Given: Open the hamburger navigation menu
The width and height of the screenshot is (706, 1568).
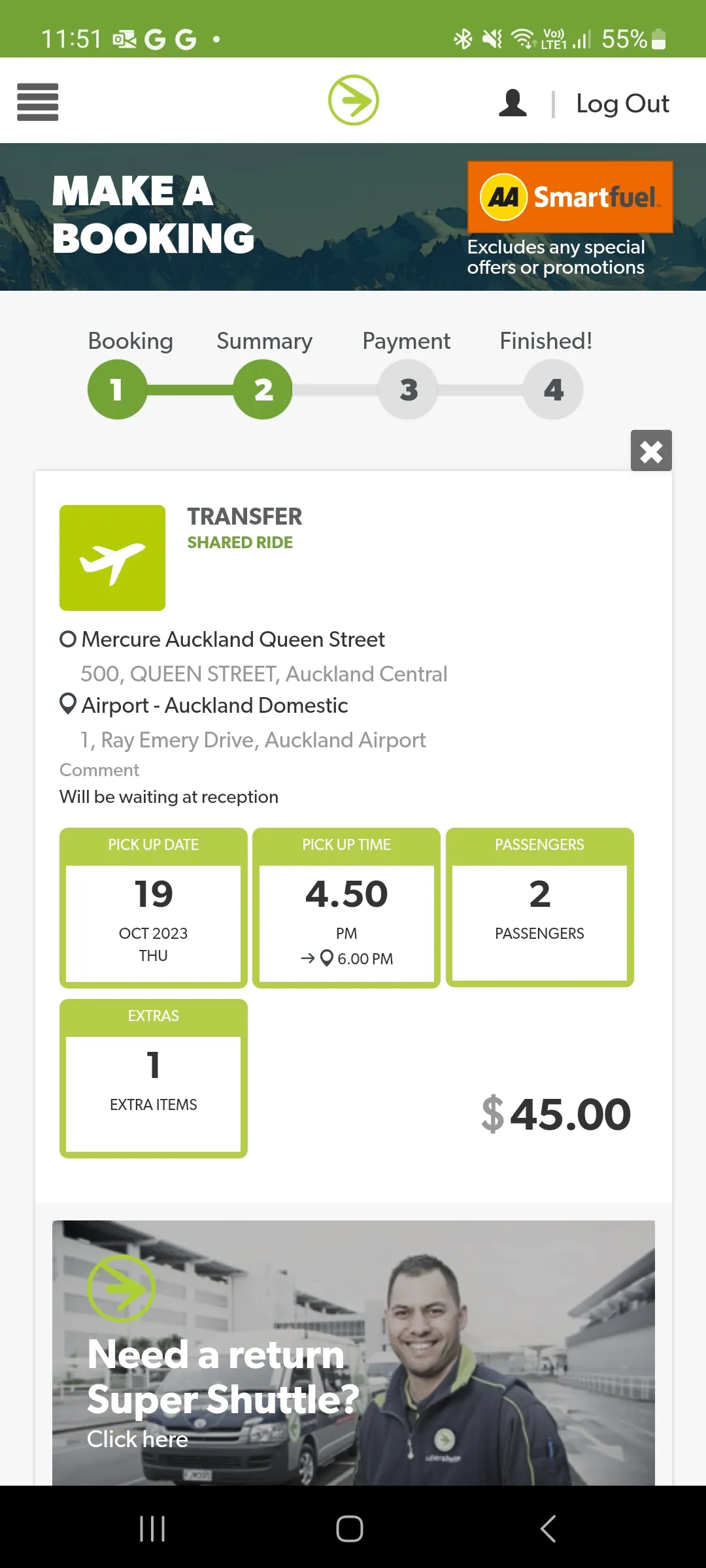Looking at the screenshot, I should coord(38,102).
